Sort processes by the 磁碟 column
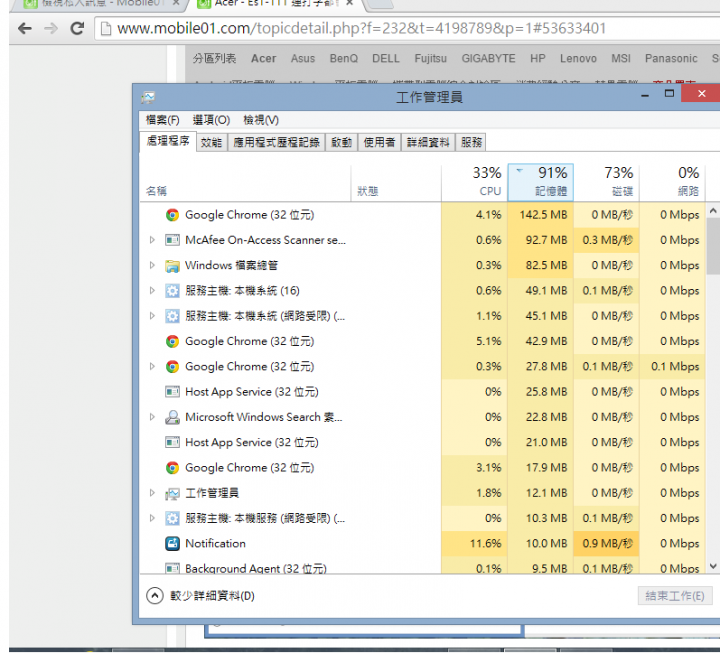The height and width of the screenshot is (653, 720). tap(607, 182)
